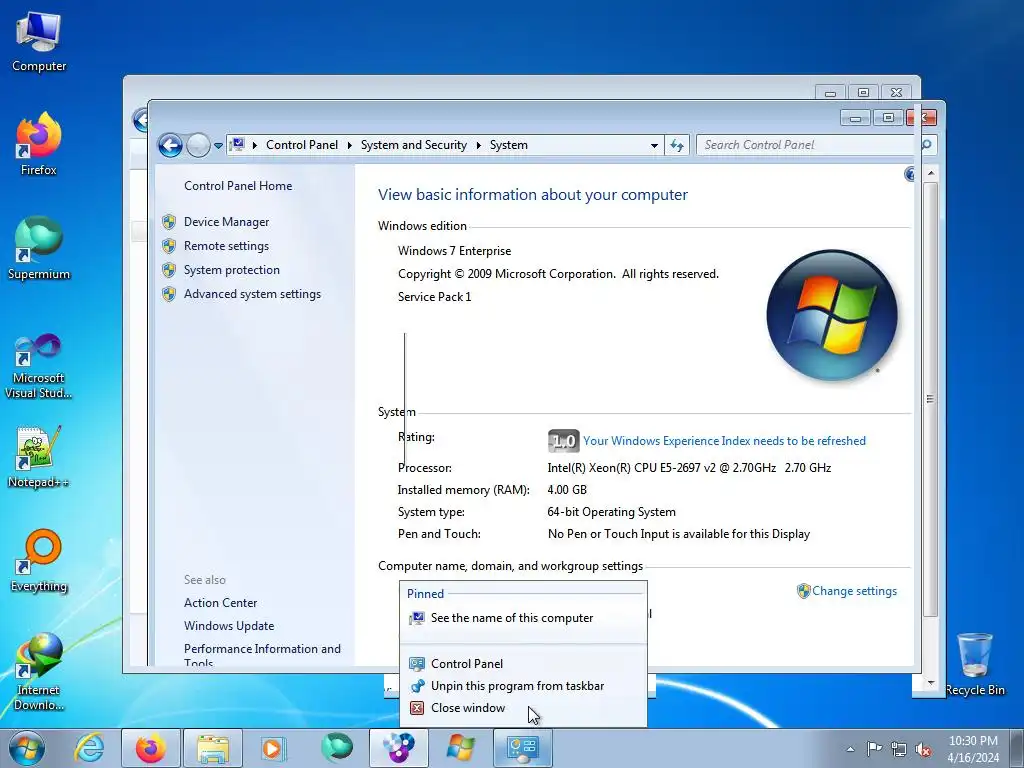Click the 4.00 GB memory value
The image size is (1024, 768).
tap(567, 490)
